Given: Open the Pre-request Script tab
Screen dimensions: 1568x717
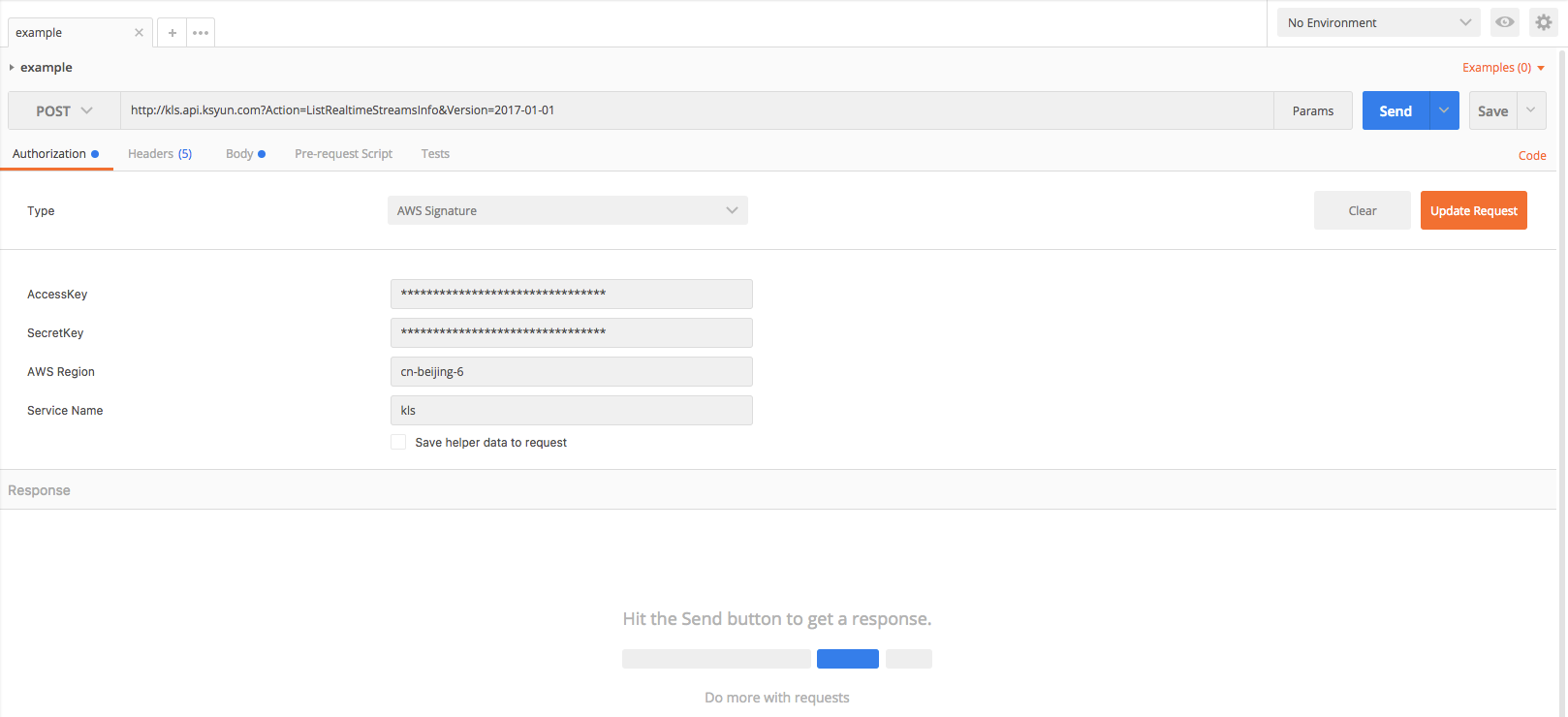Looking at the screenshot, I should (343, 154).
